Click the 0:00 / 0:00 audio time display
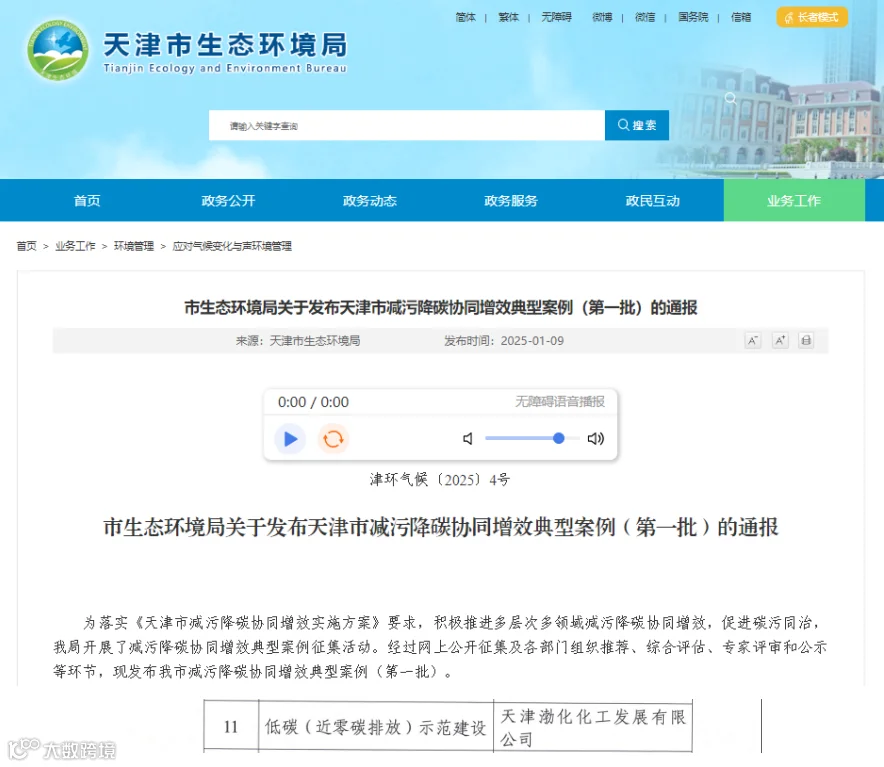The image size is (884, 767). tap(313, 402)
